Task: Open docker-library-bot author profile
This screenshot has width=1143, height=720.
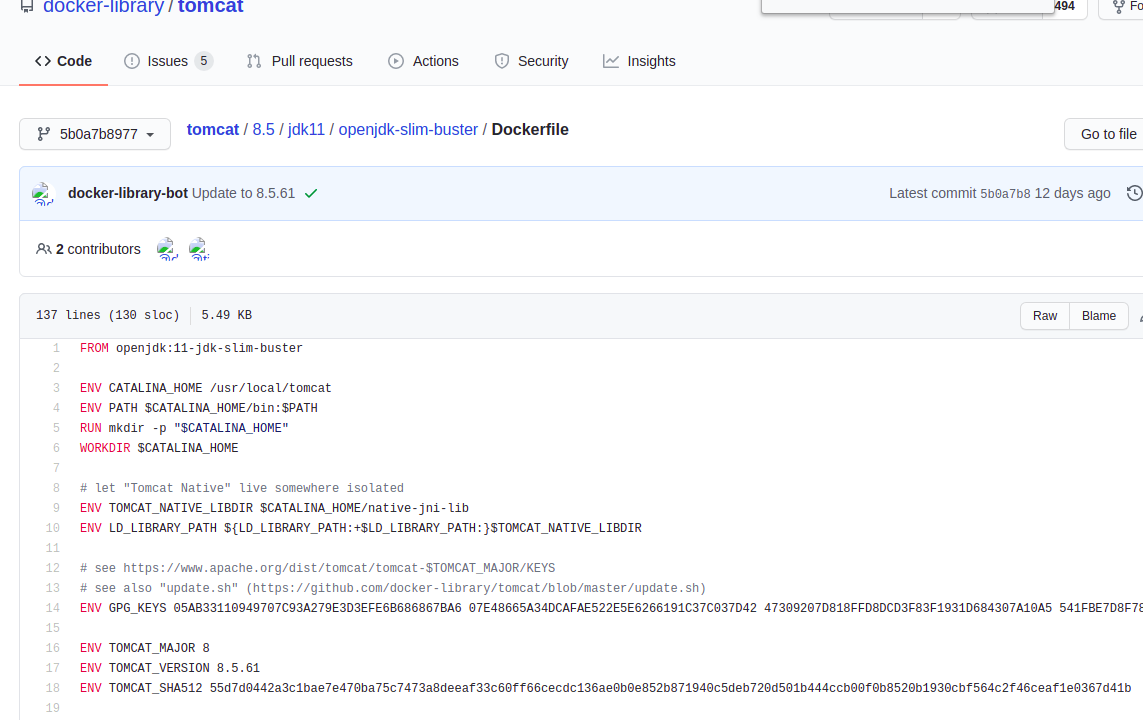Action: (x=128, y=193)
